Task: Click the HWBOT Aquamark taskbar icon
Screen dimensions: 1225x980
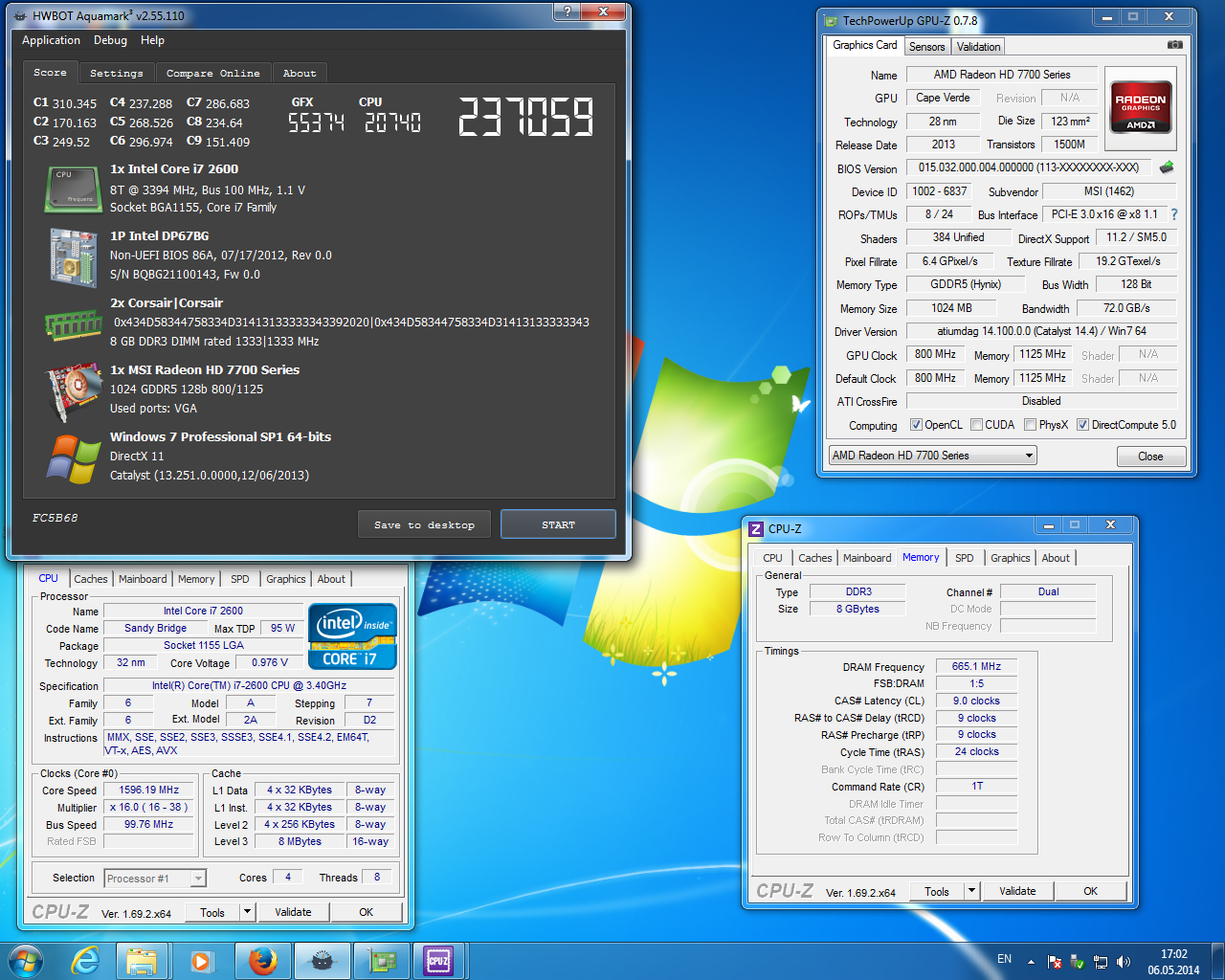Action: coord(322,961)
